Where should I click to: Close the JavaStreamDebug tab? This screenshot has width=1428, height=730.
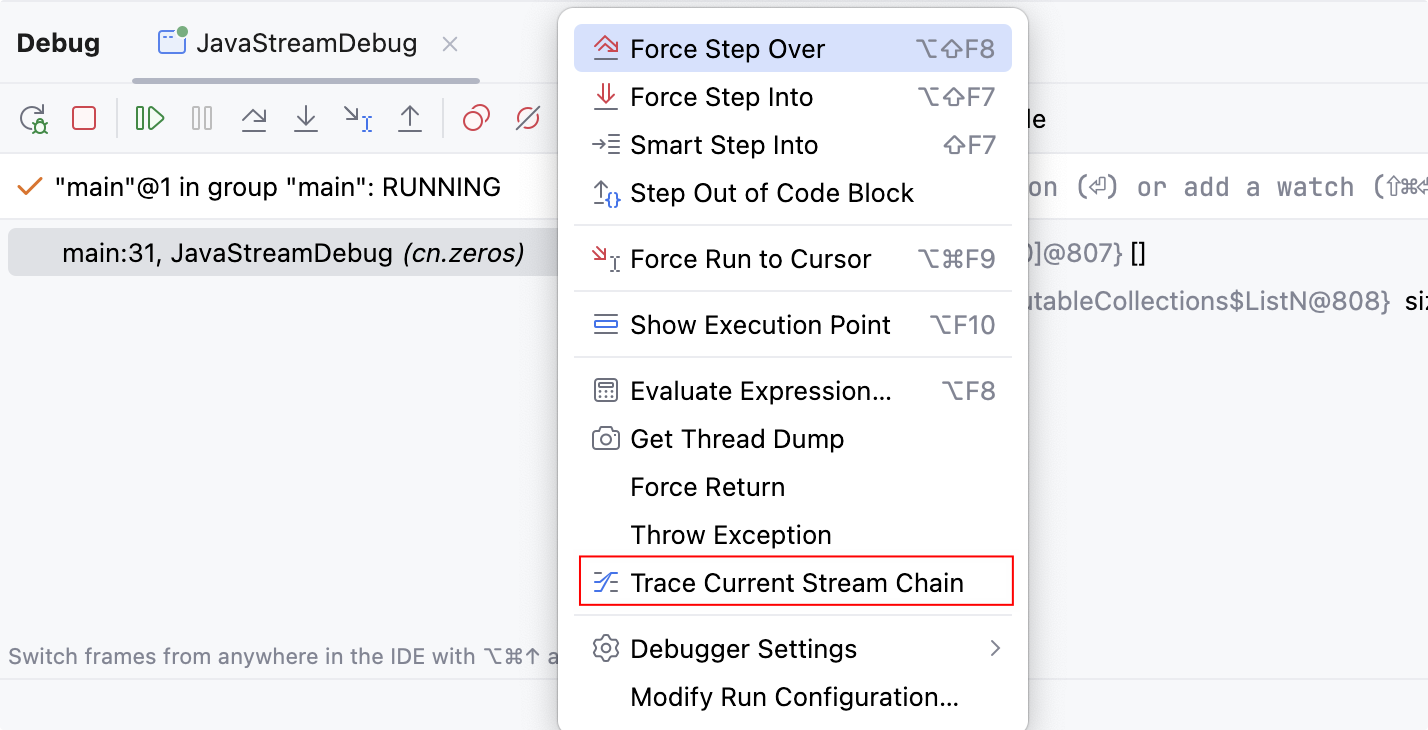pyautogui.click(x=449, y=44)
